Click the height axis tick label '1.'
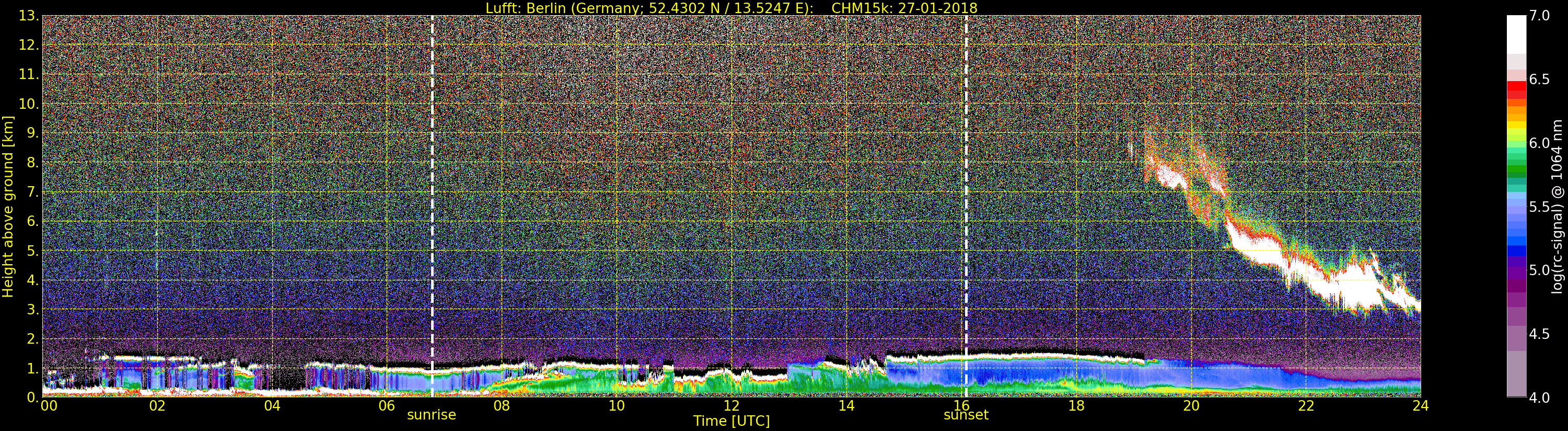Viewport: 1568px width, 431px height. (x=33, y=368)
